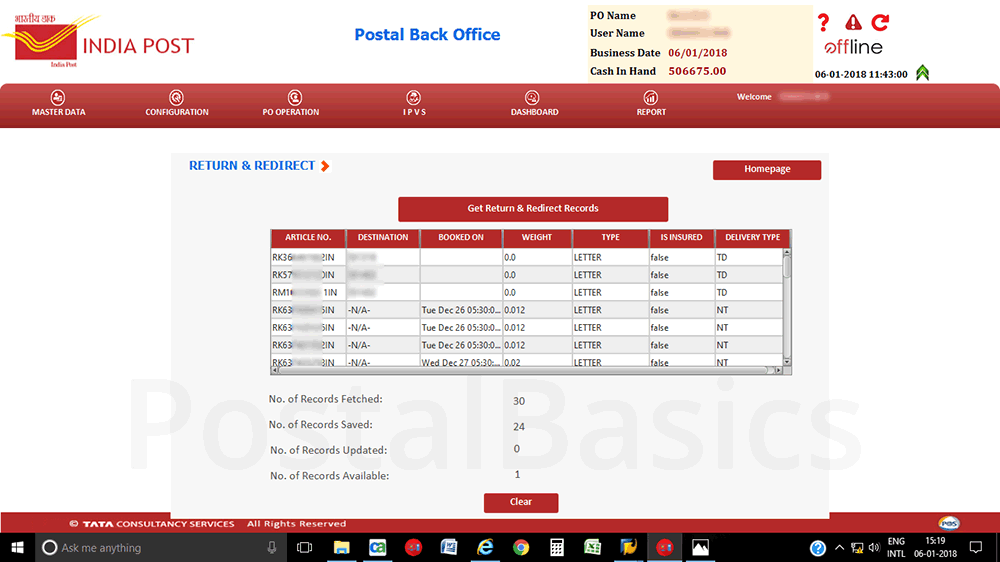The image size is (1000, 562).
Task: Click the Get Return & Redirect Records button
Action: coord(533,209)
